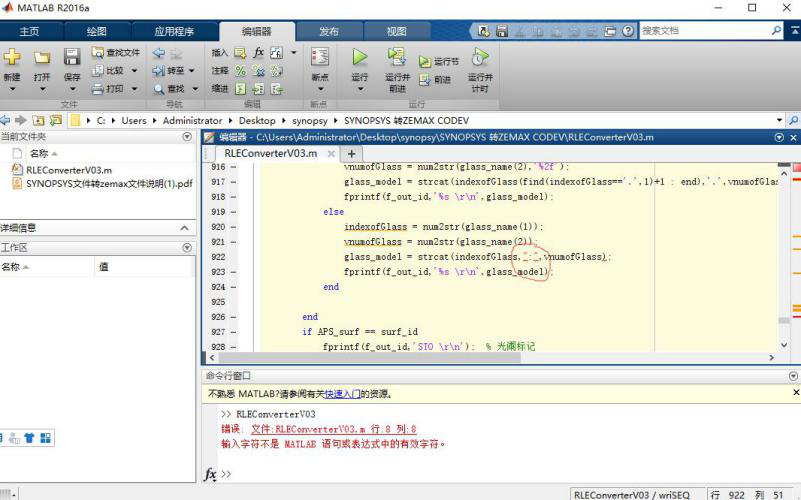Switch to the Apps (应用程序) tab
Viewport: 801px width, 500px height.
click(174, 31)
